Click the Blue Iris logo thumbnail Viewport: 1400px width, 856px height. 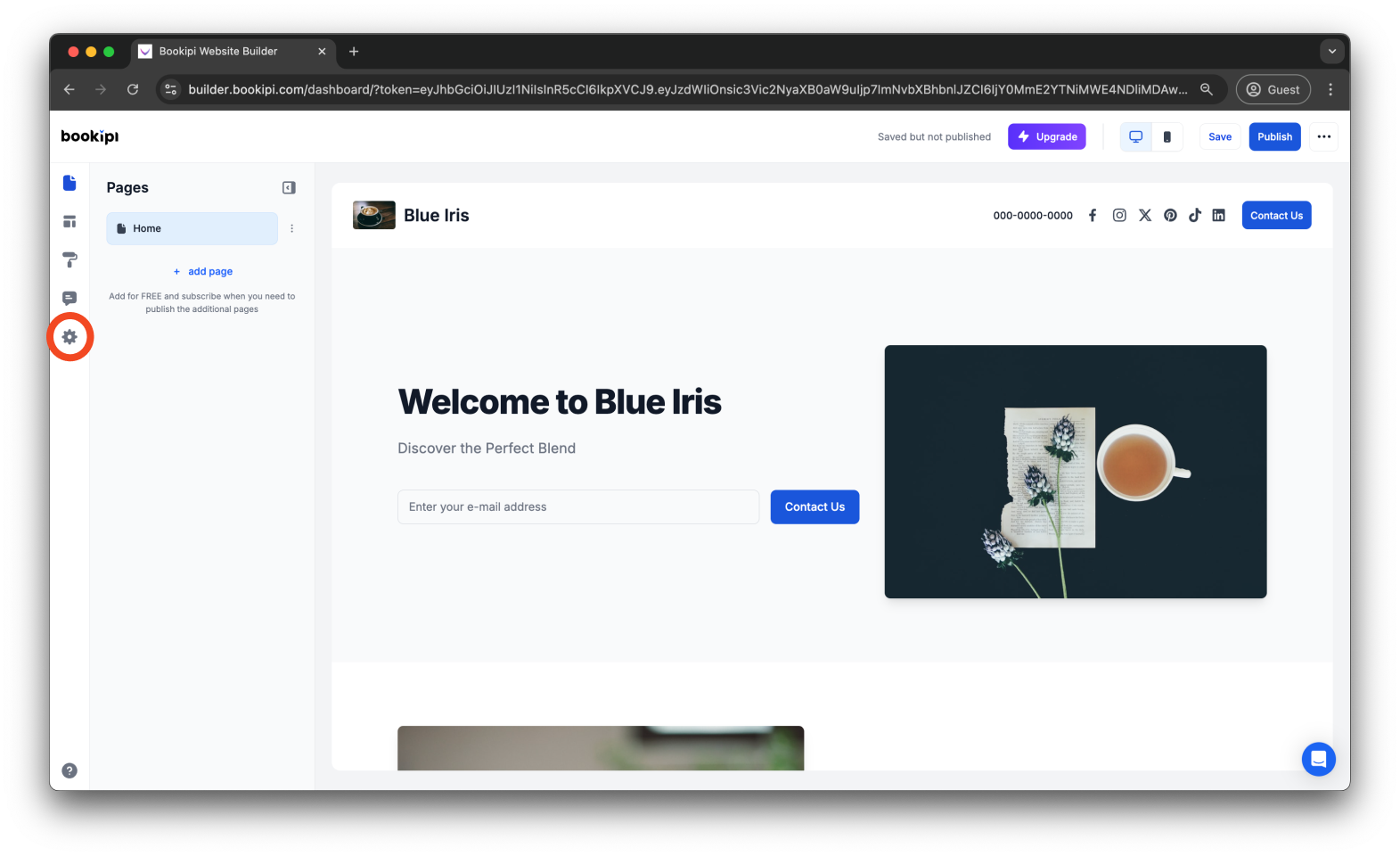pyautogui.click(x=374, y=215)
